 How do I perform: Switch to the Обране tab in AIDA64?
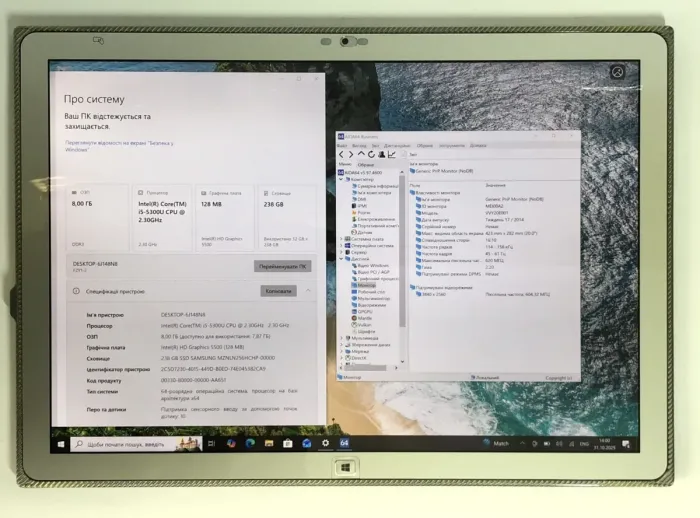tap(366, 165)
